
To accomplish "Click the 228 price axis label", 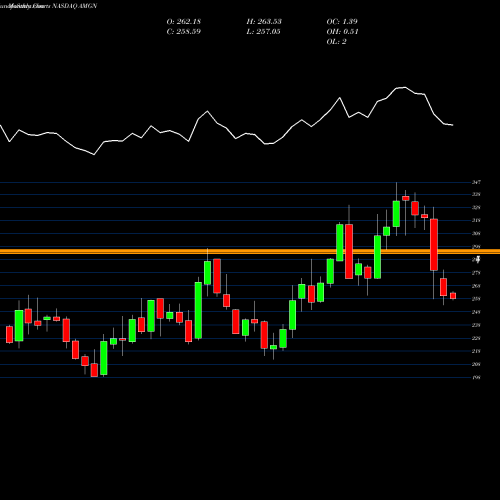I will pos(476,338).
